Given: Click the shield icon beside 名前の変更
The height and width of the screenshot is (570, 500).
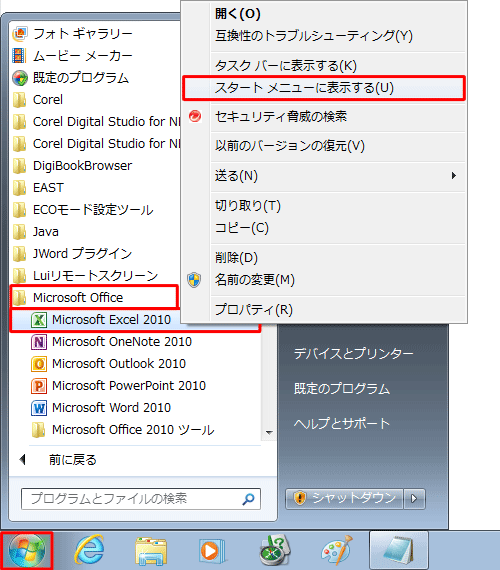Looking at the screenshot, I should pyautogui.click(x=194, y=280).
